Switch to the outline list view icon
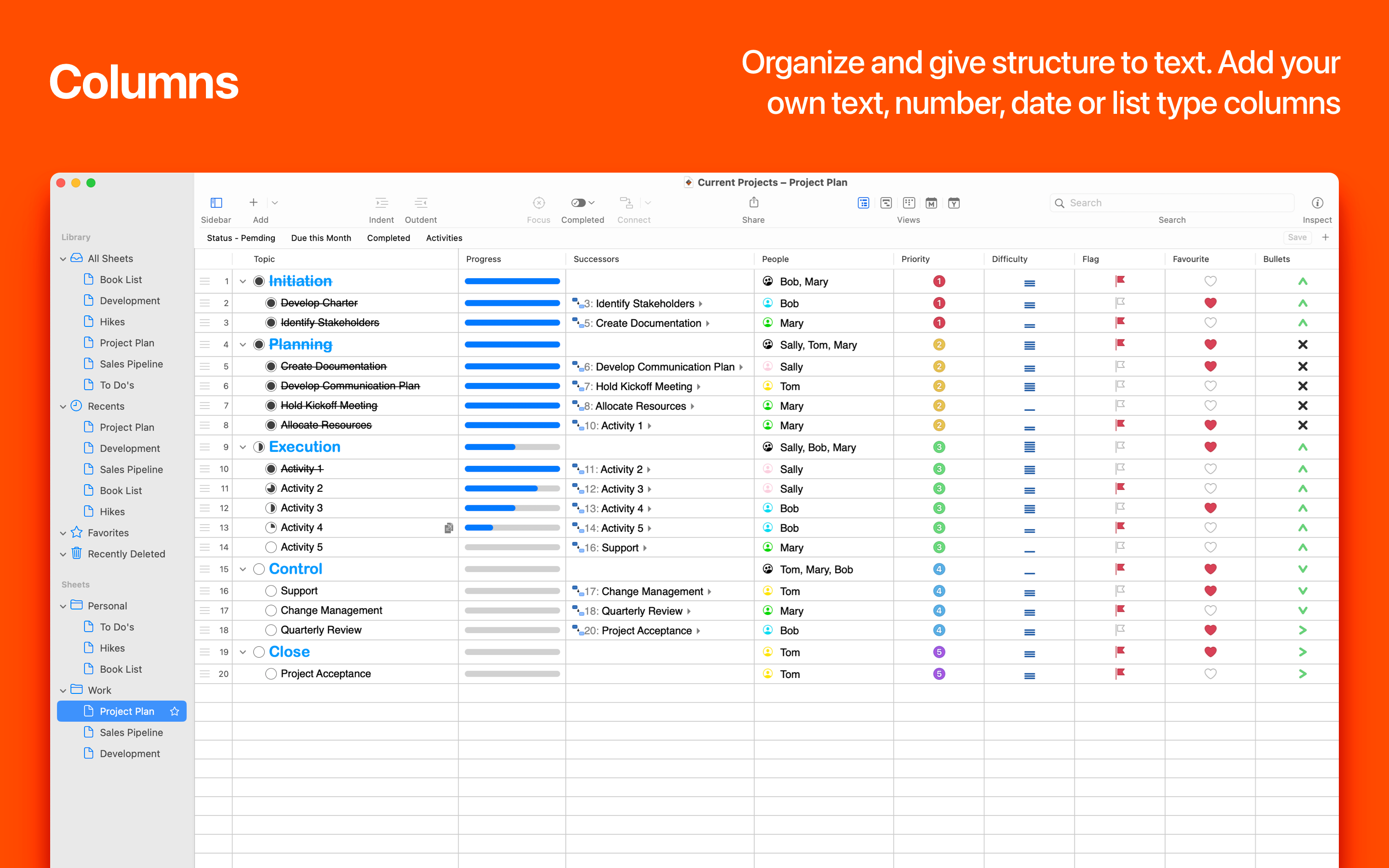Viewport: 1389px width, 868px height. pos(863,203)
